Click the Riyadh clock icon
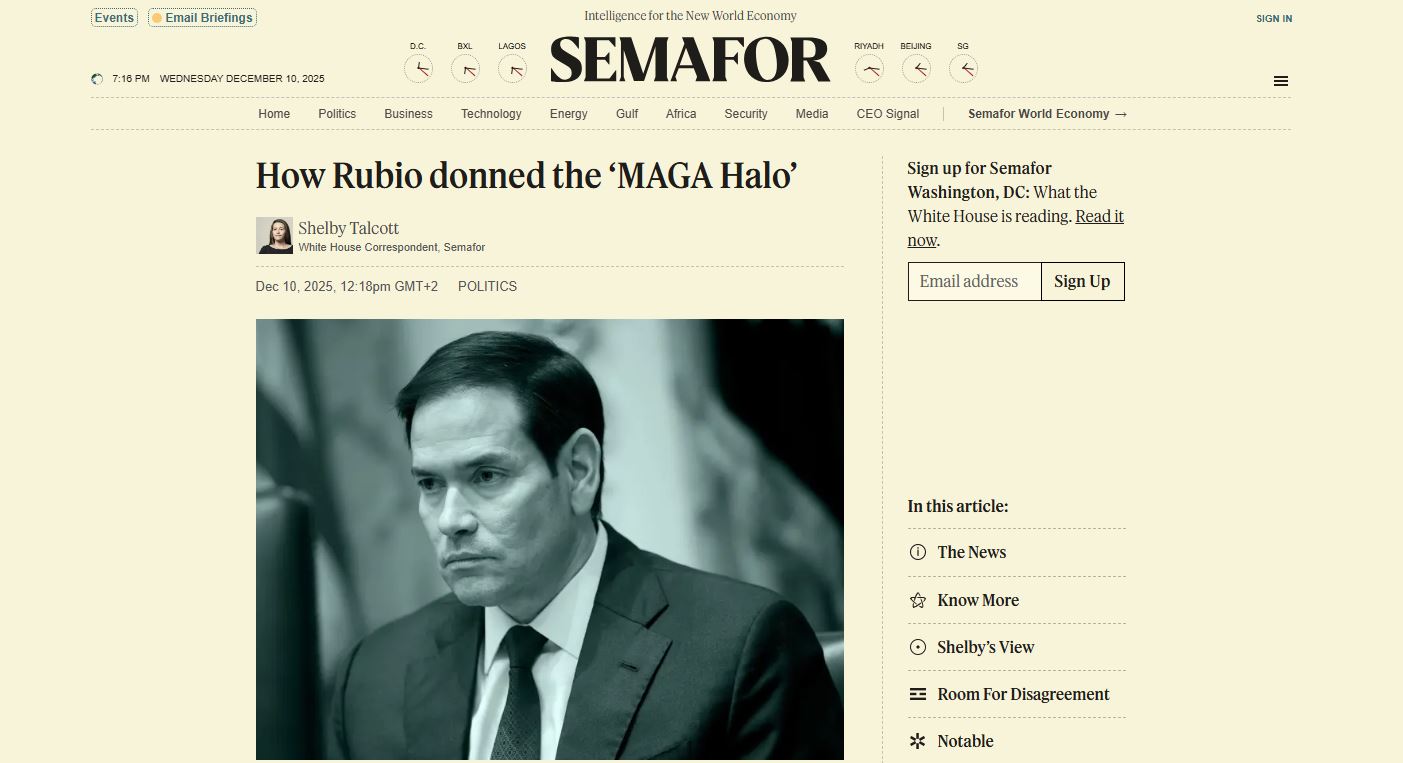The height and width of the screenshot is (763, 1403). point(869,69)
